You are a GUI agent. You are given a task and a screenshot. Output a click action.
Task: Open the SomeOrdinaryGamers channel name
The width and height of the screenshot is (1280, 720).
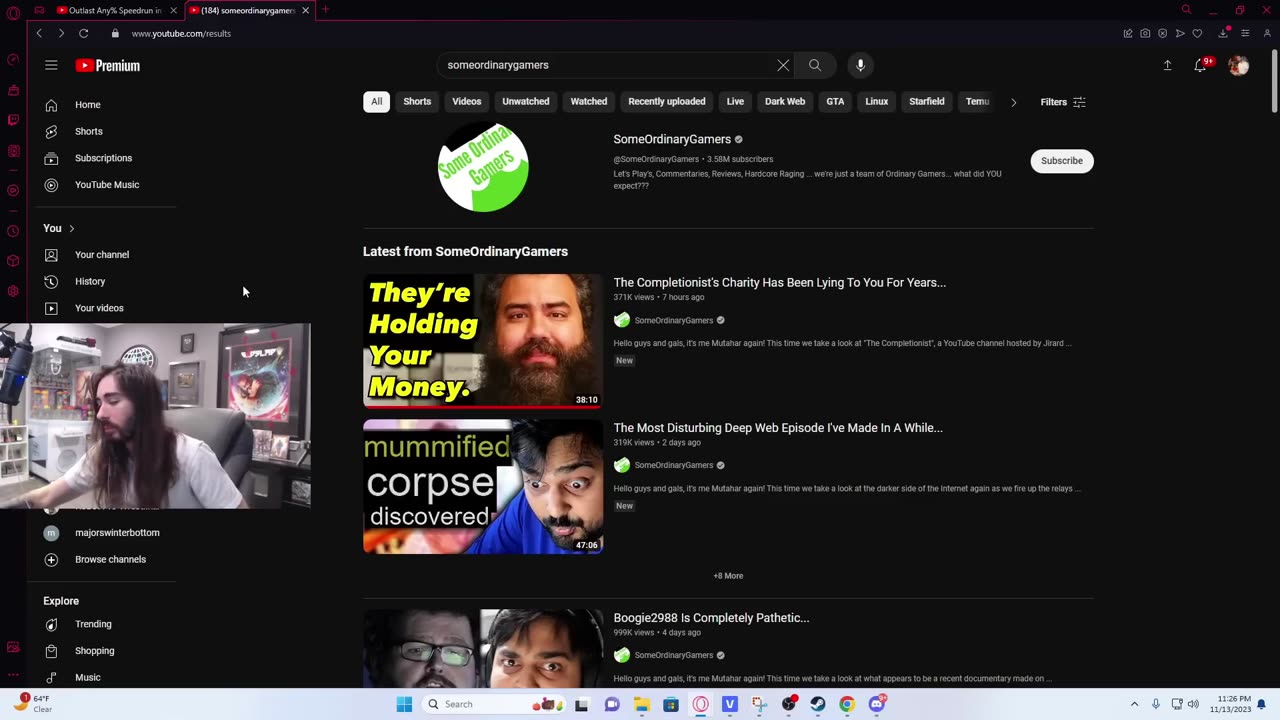click(x=672, y=139)
